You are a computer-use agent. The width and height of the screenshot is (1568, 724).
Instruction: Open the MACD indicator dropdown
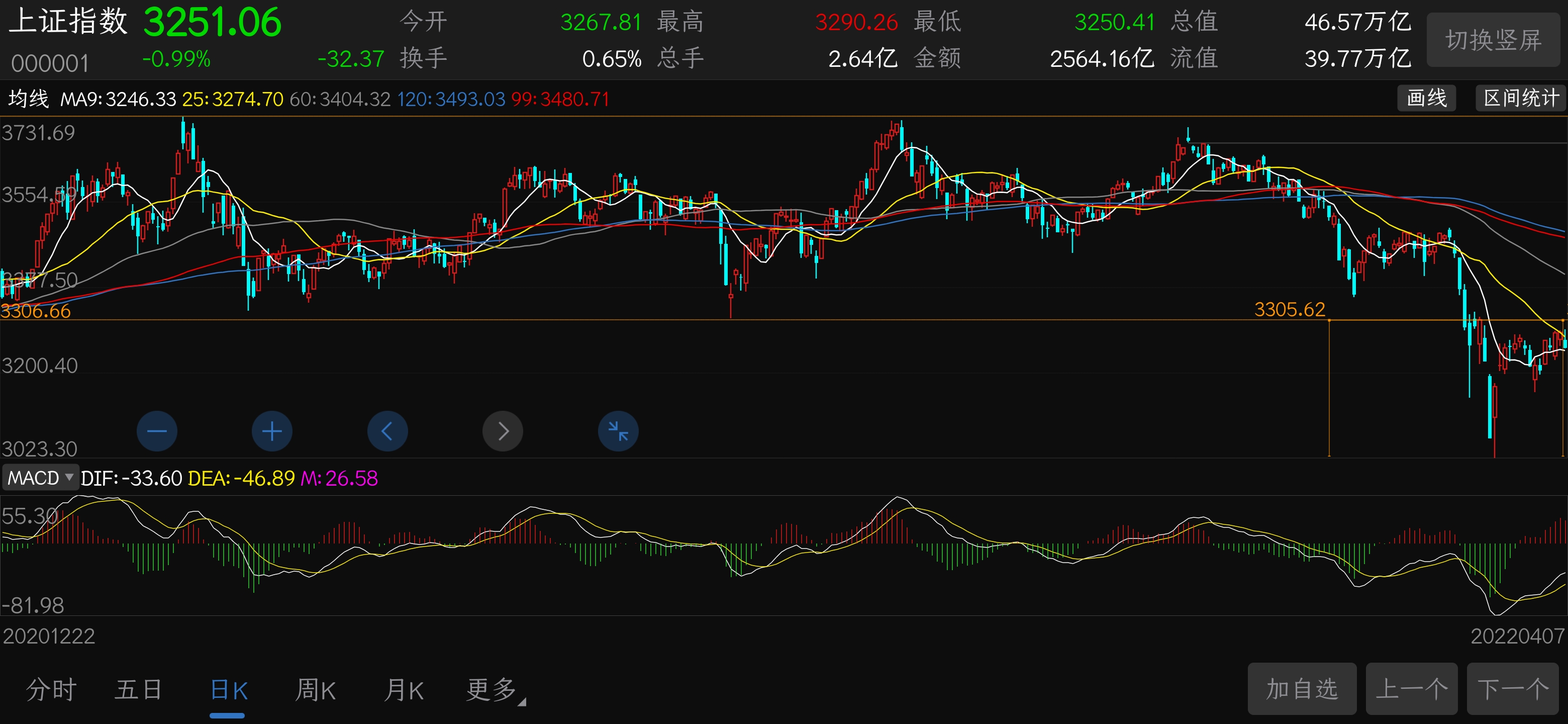click(x=40, y=478)
